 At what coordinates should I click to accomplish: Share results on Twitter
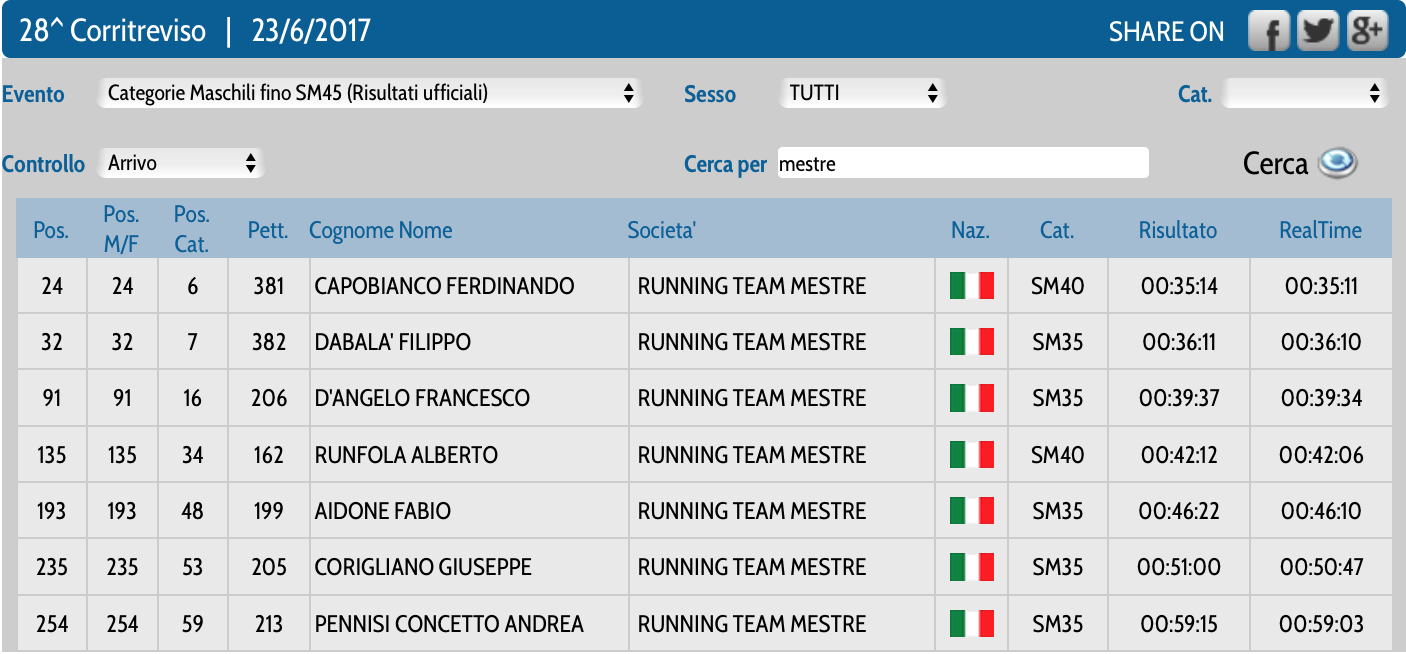(1318, 32)
